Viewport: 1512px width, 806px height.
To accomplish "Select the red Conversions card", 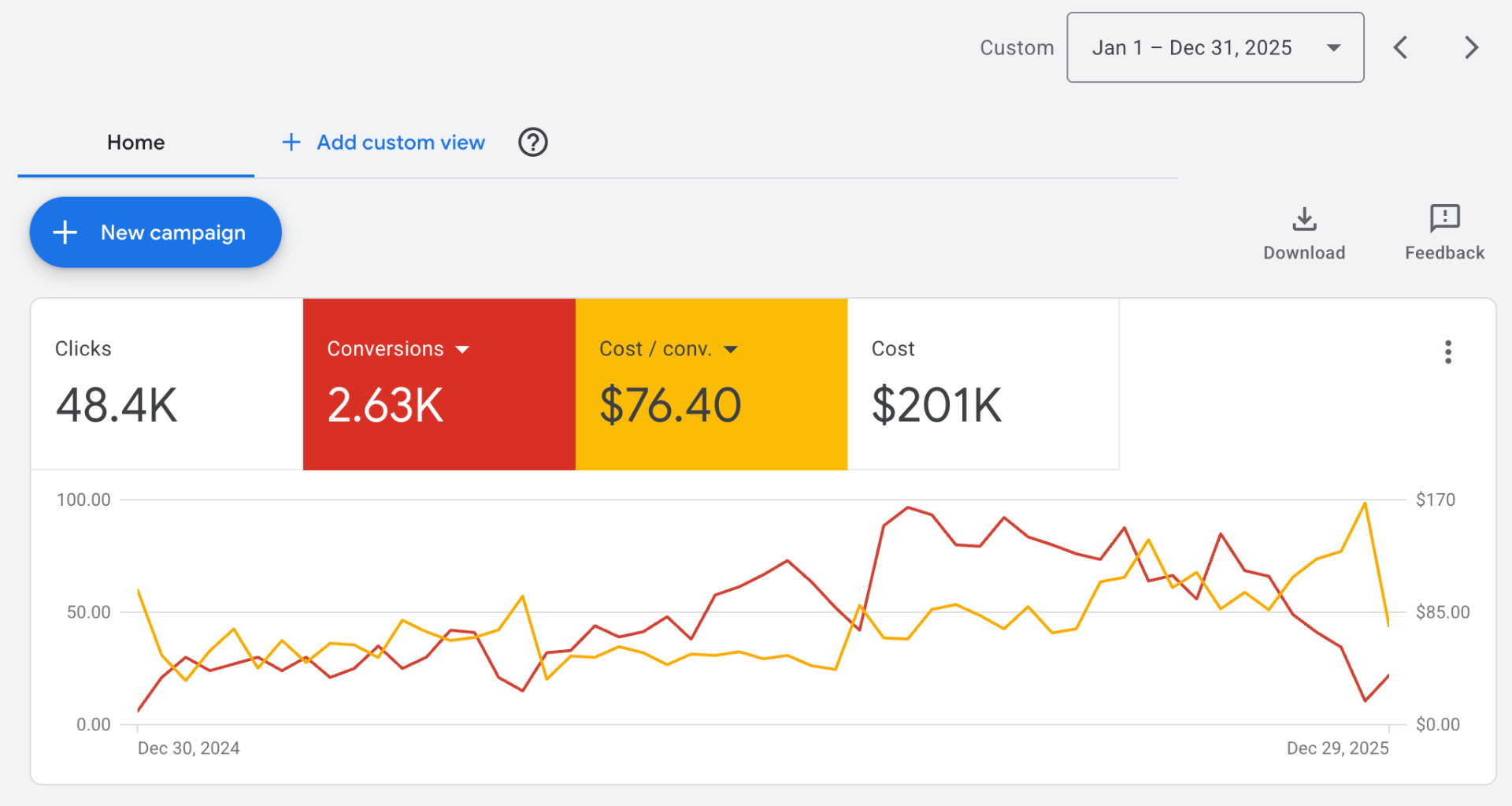I will [x=439, y=384].
